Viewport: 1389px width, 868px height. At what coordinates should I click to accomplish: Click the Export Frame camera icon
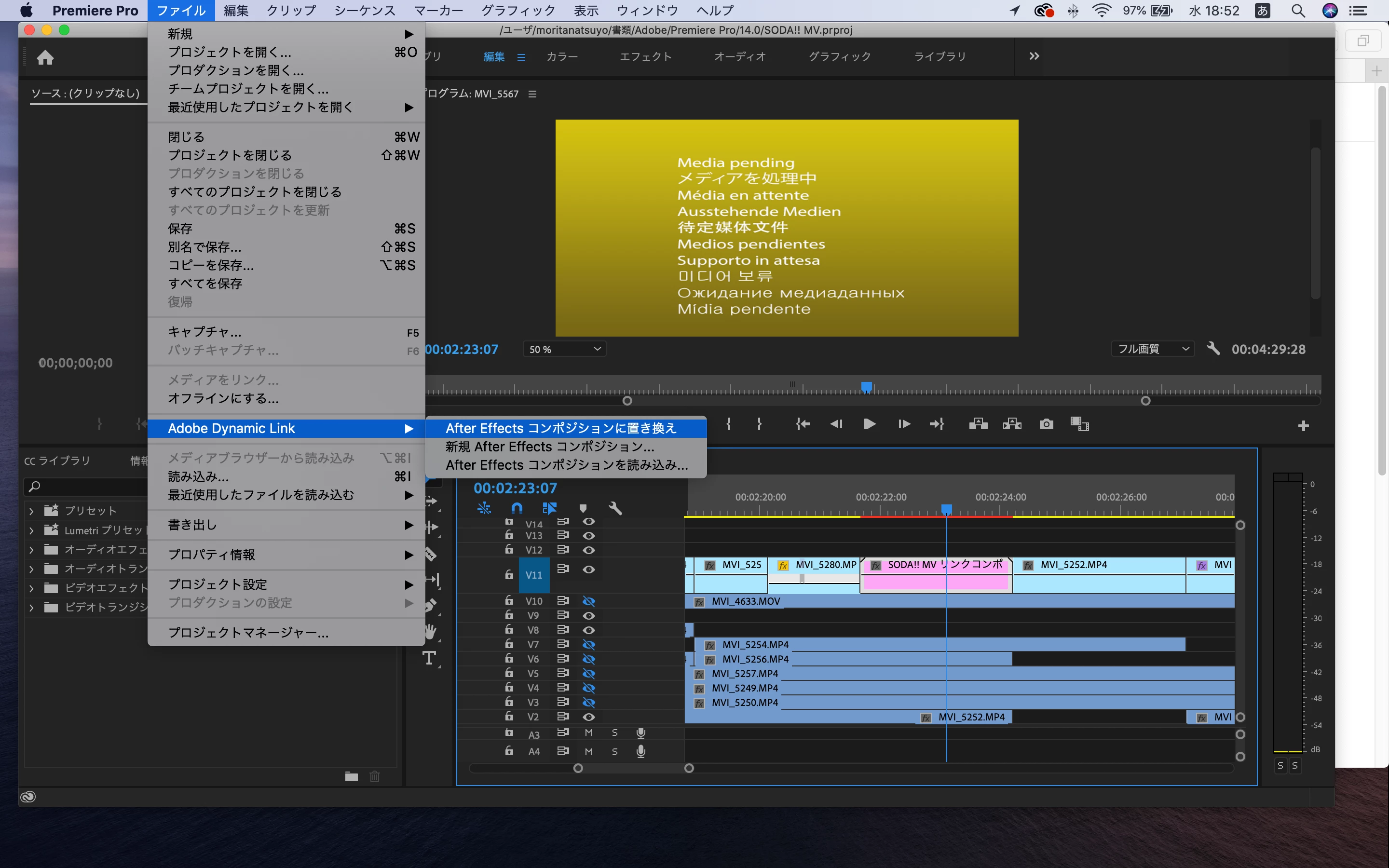point(1046,424)
